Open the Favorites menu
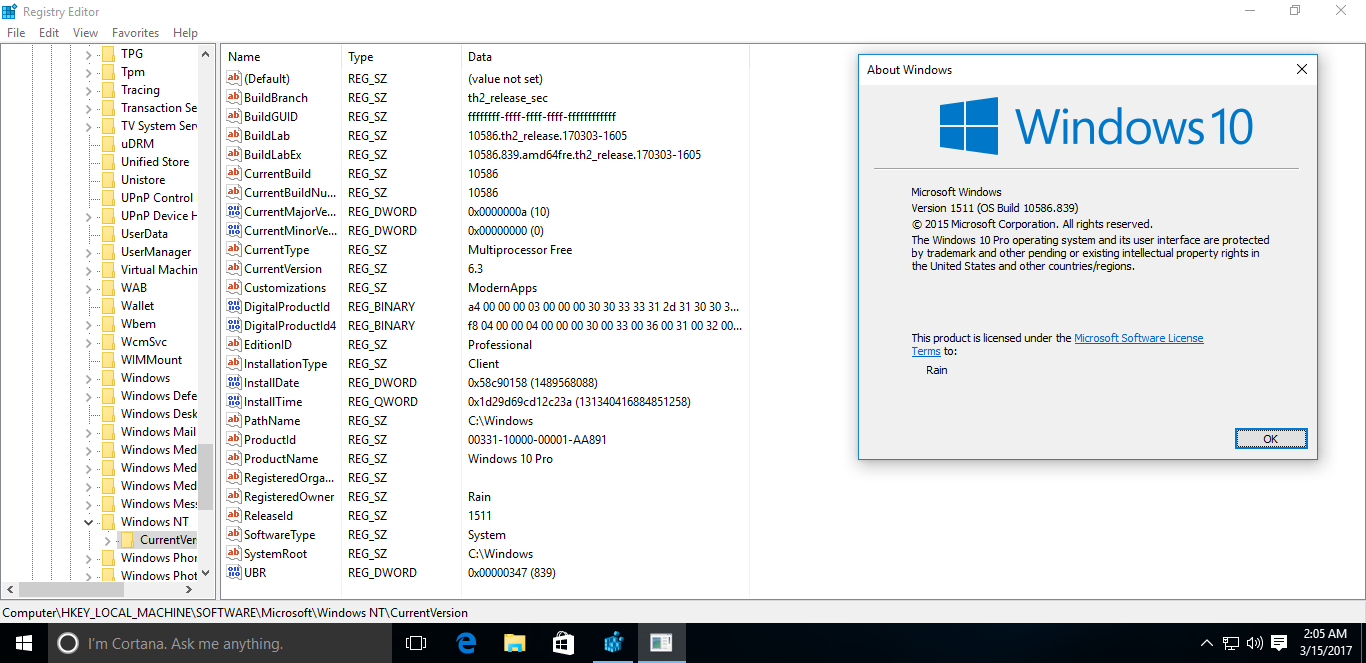1366x663 pixels. click(135, 33)
